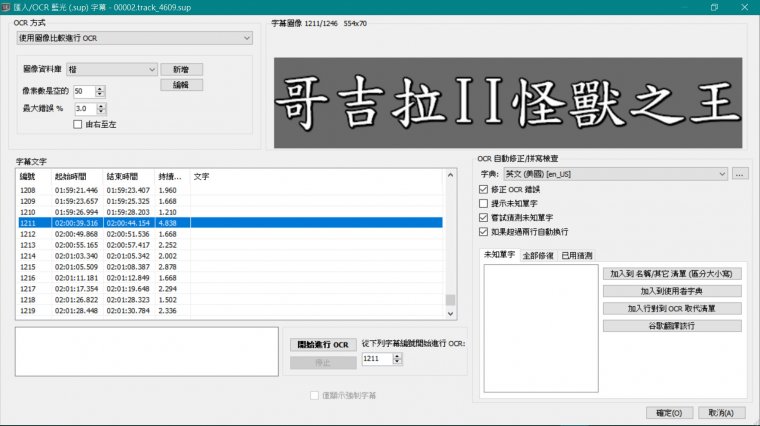Screen dimensions: 760x426
Task: Click the 開始進行 OCR button
Action: click(323, 345)
